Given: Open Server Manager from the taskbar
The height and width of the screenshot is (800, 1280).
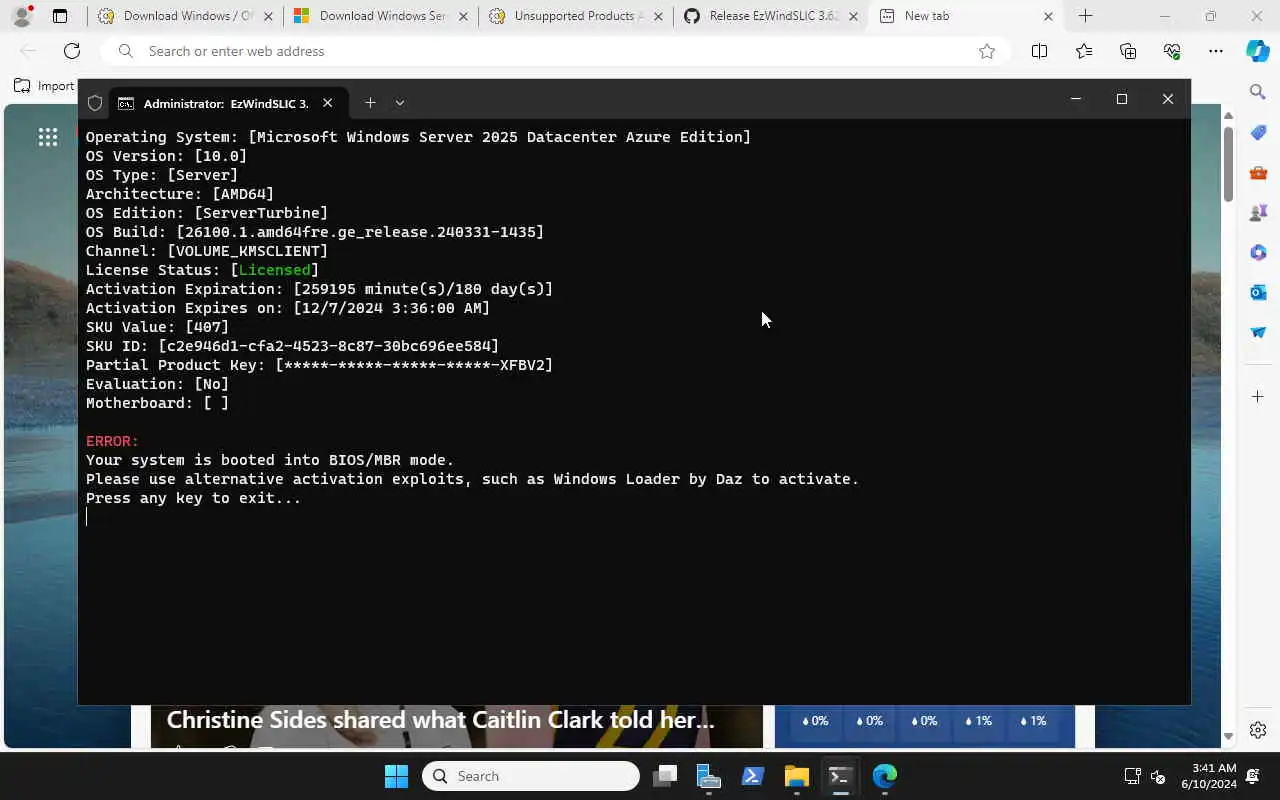Looking at the screenshot, I should pyautogui.click(x=709, y=776).
